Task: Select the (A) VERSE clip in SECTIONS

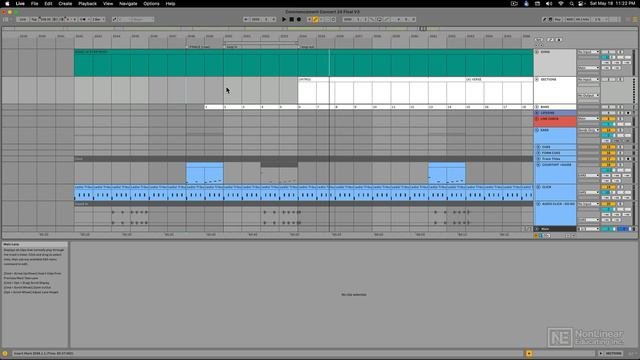Action: (499, 91)
